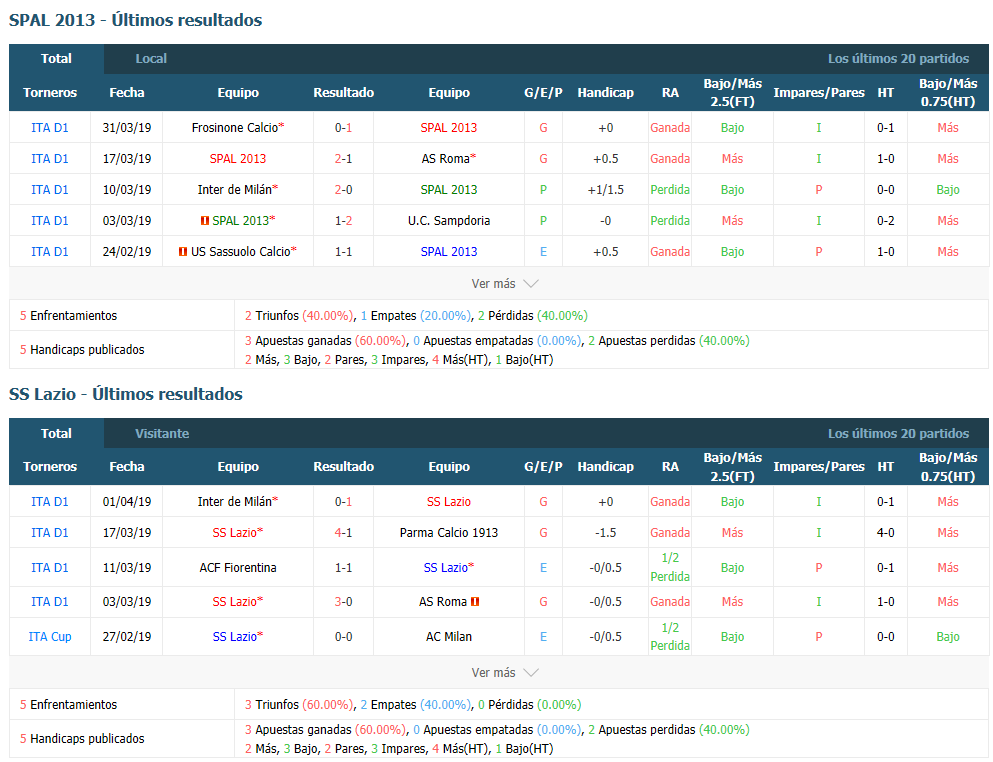The image size is (993, 762).
Task: Click Inter de Milán in the SS Lazio table
Action: (x=234, y=502)
